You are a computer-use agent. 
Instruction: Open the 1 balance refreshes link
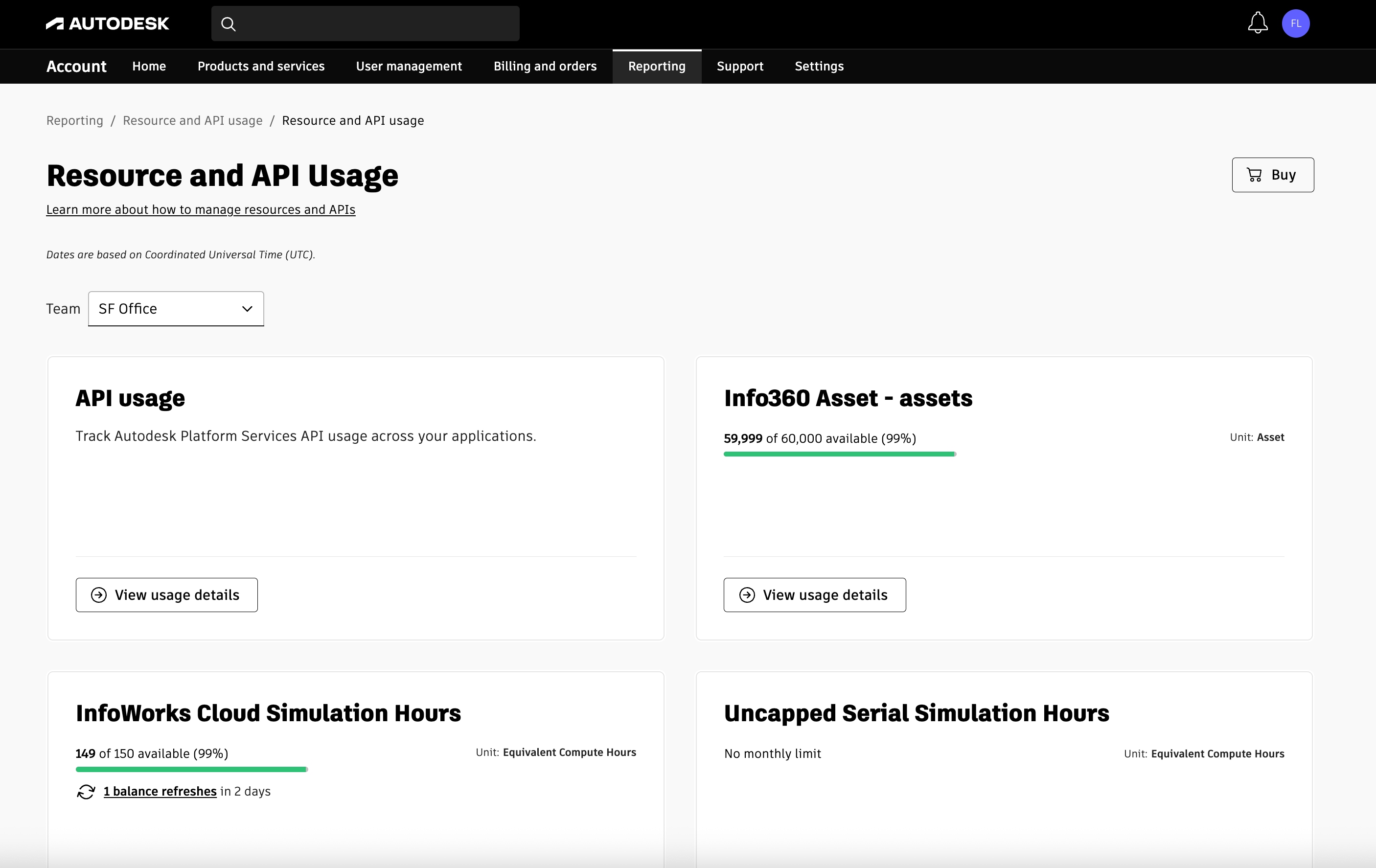pos(161,792)
